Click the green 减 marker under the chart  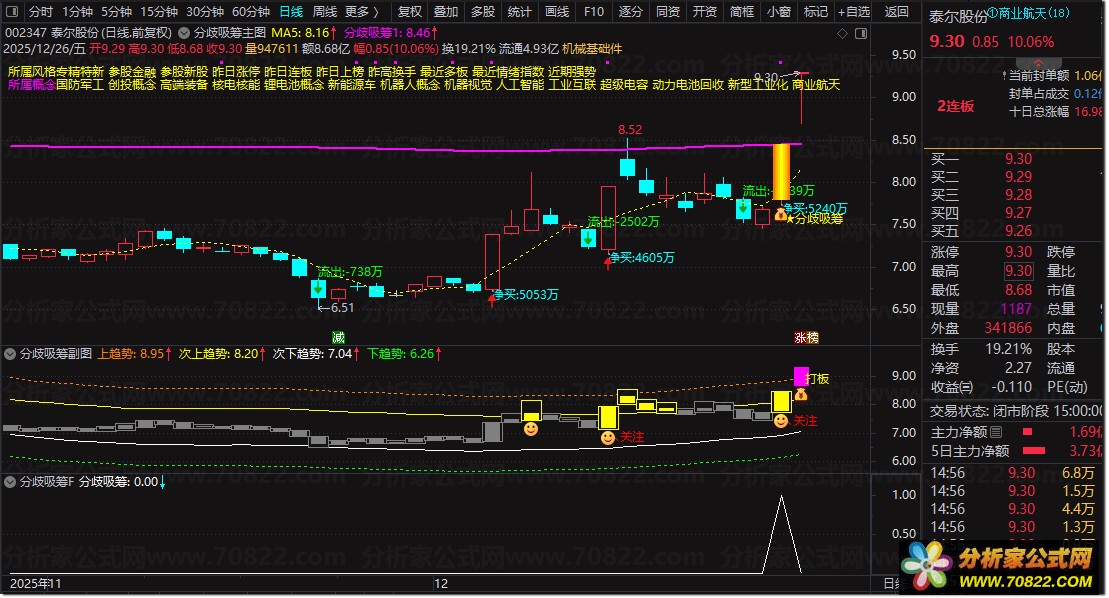(x=338, y=337)
